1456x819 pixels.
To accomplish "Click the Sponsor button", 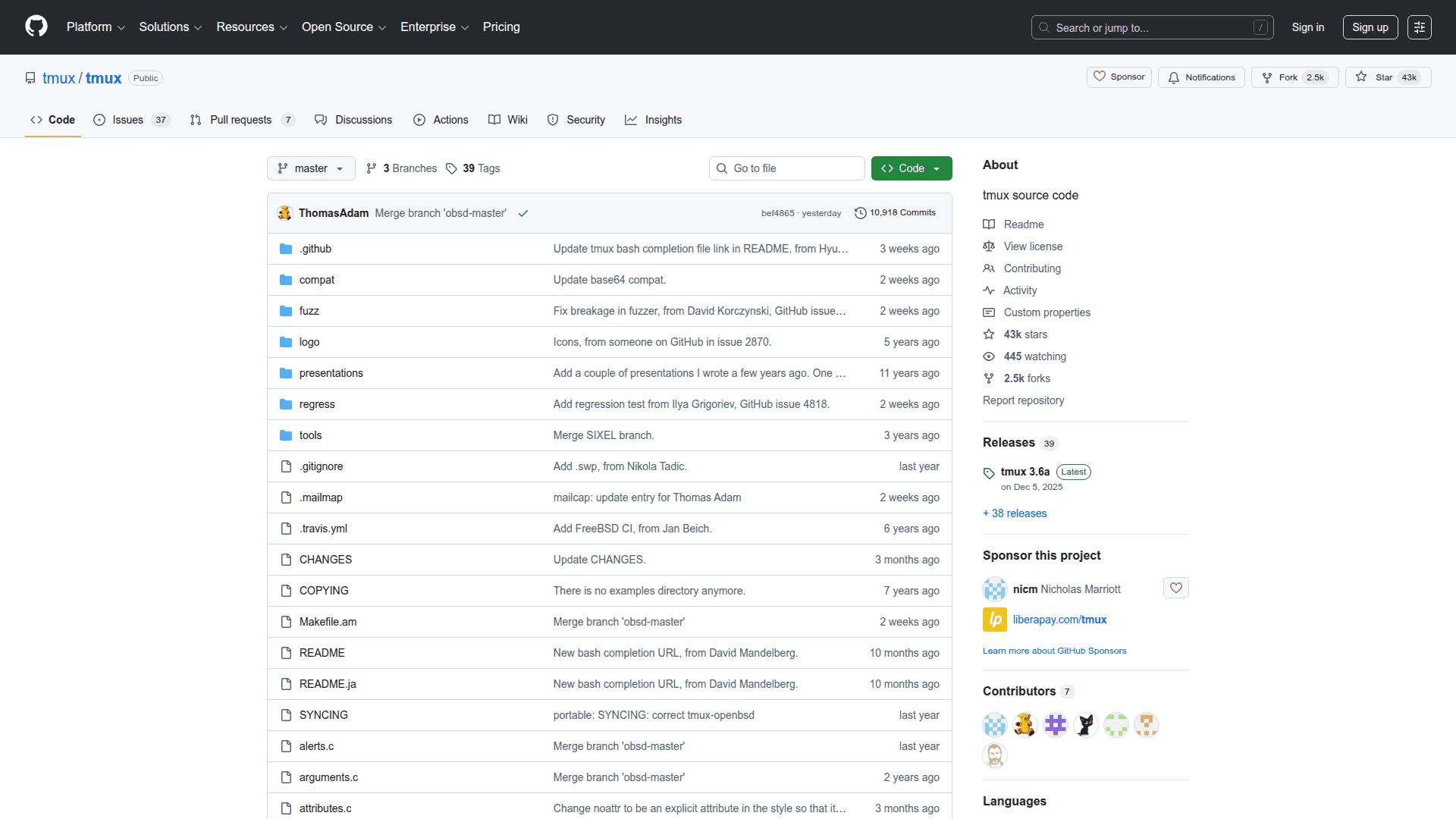I will coord(1119,77).
